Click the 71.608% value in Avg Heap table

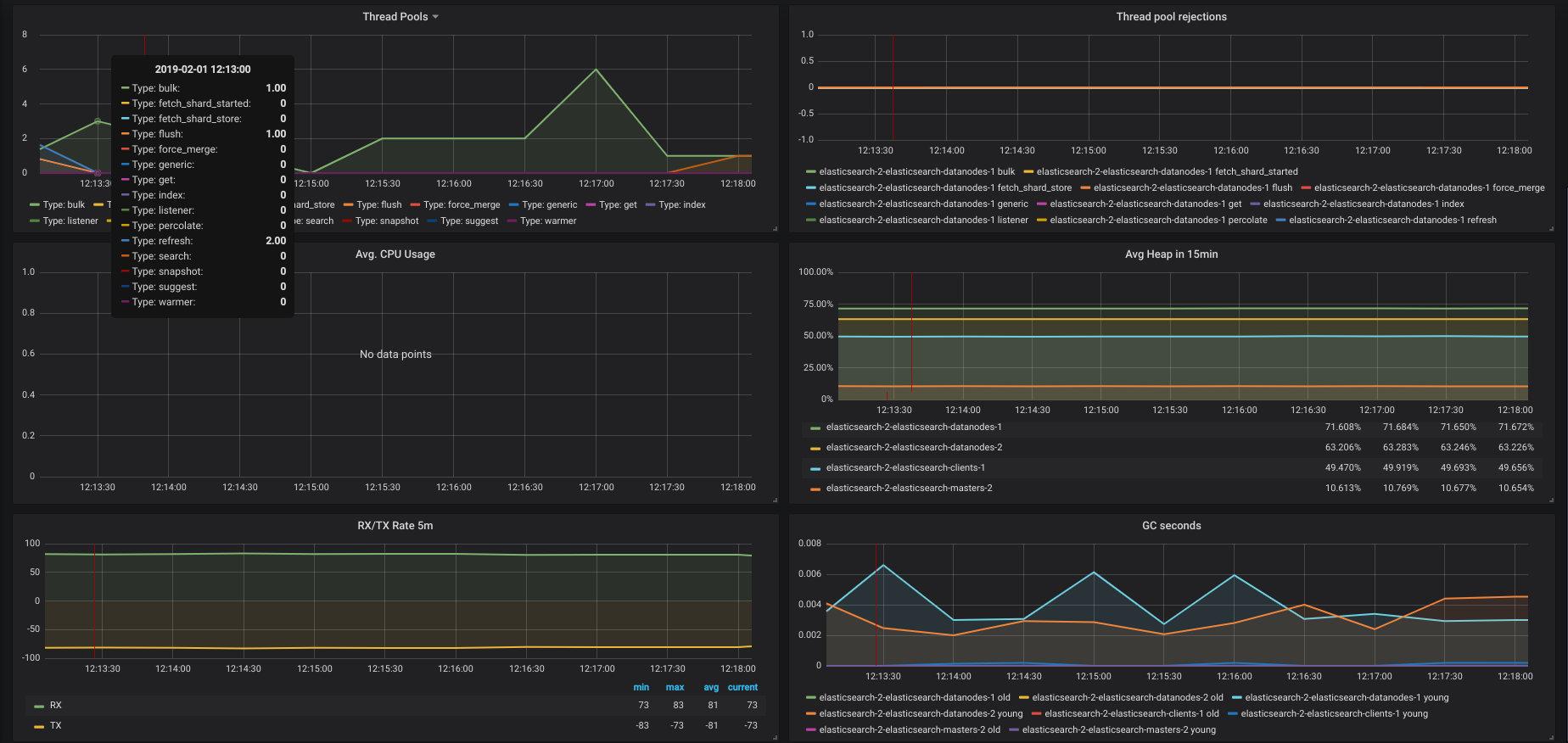(1342, 427)
